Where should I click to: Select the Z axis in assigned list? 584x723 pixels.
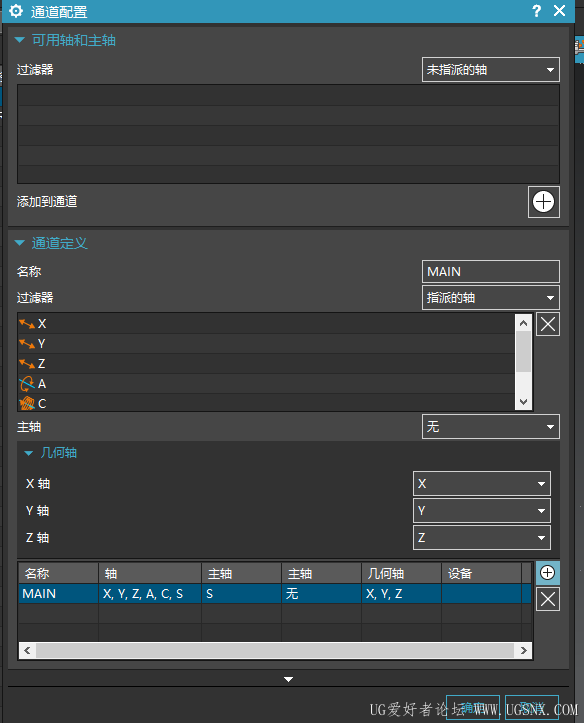point(266,364)
